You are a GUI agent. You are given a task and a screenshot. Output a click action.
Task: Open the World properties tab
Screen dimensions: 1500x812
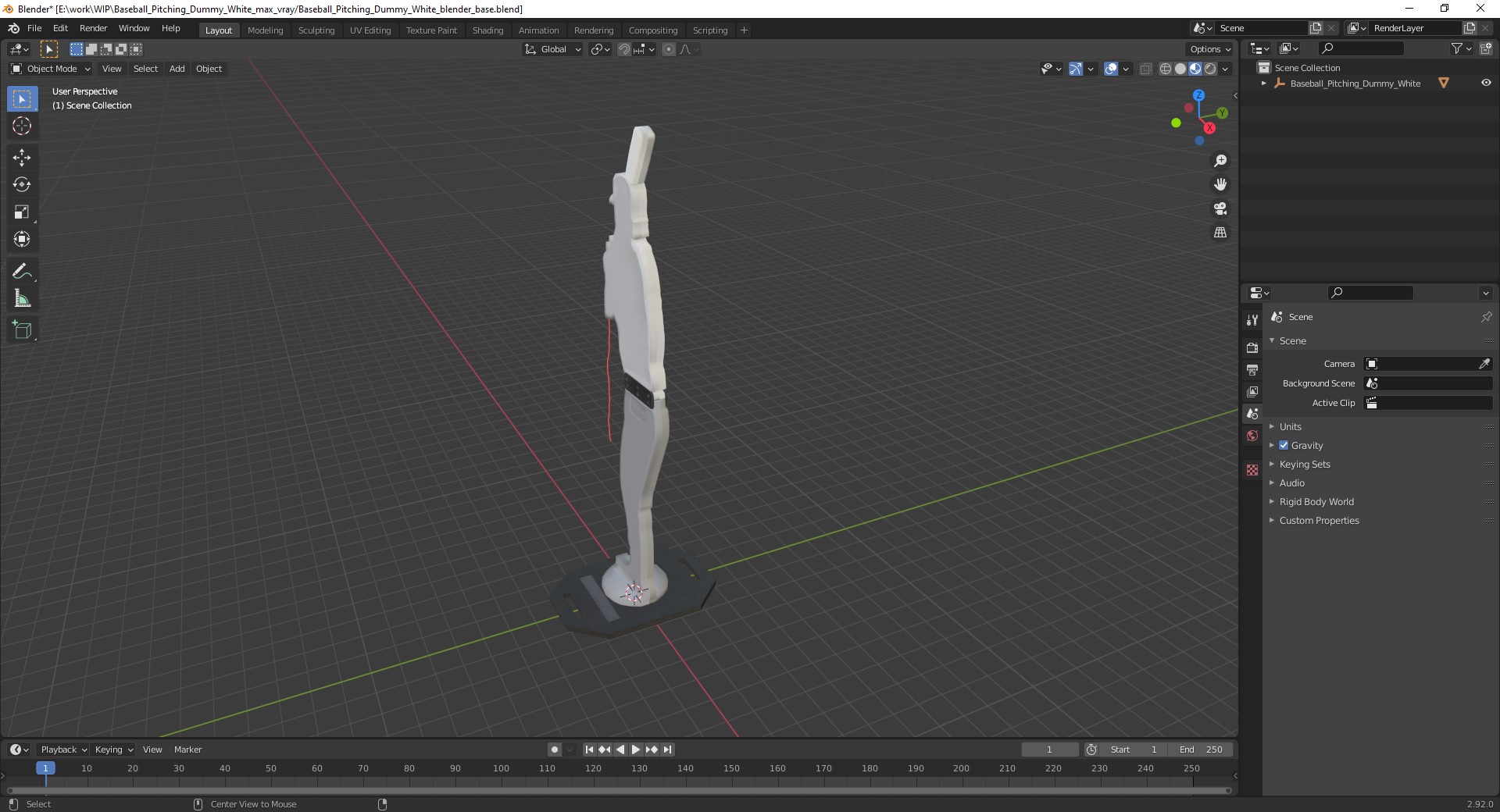1252,436
